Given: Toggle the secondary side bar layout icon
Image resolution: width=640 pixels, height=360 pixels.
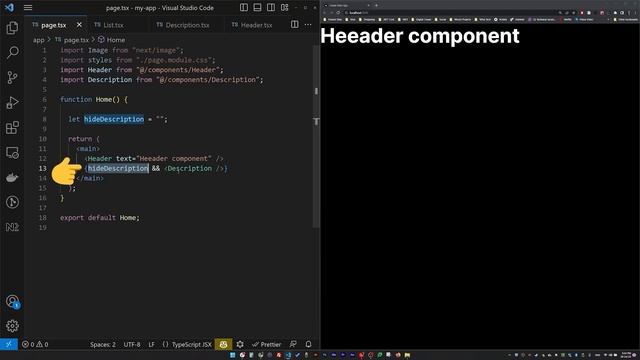Looking at the screenshot, I should (271, 7).
